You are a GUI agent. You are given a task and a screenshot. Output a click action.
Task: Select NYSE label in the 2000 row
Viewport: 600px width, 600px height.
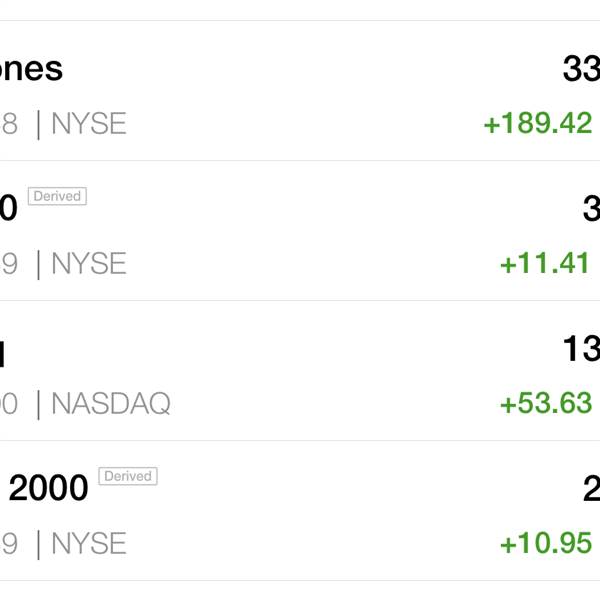tap(89, 543)
